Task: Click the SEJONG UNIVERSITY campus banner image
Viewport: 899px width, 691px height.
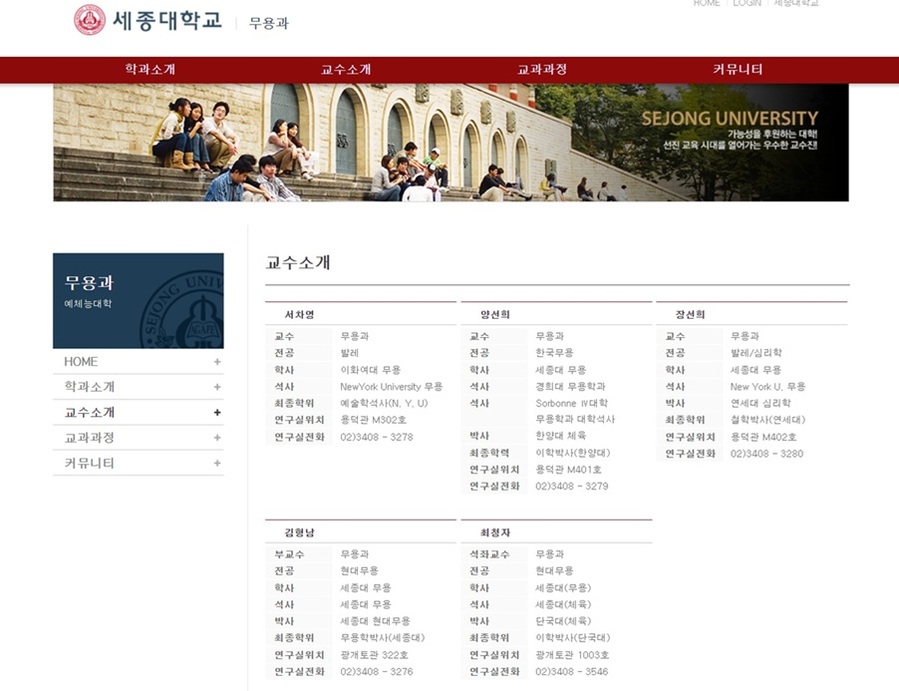Action: point(449,143)
